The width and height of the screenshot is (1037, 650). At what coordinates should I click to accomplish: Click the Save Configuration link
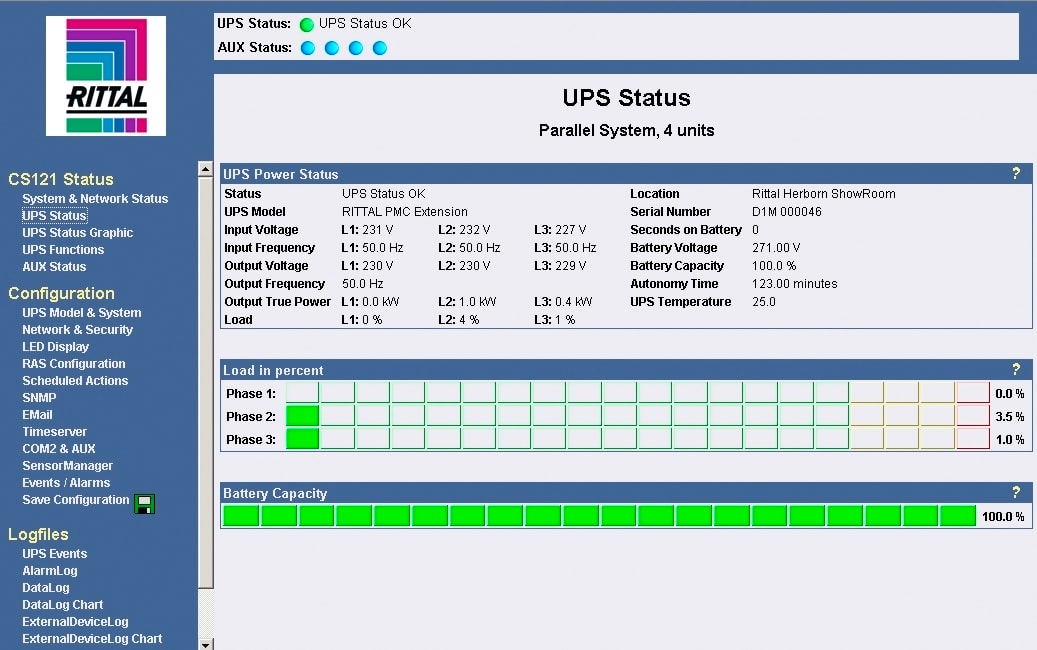tap(75, 500)
